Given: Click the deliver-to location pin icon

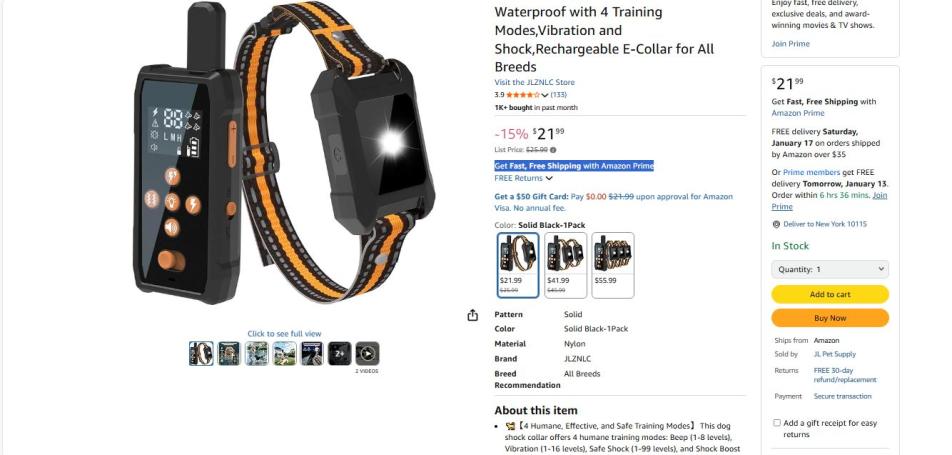Looking at the screenshot, I should tap(776, 224).
